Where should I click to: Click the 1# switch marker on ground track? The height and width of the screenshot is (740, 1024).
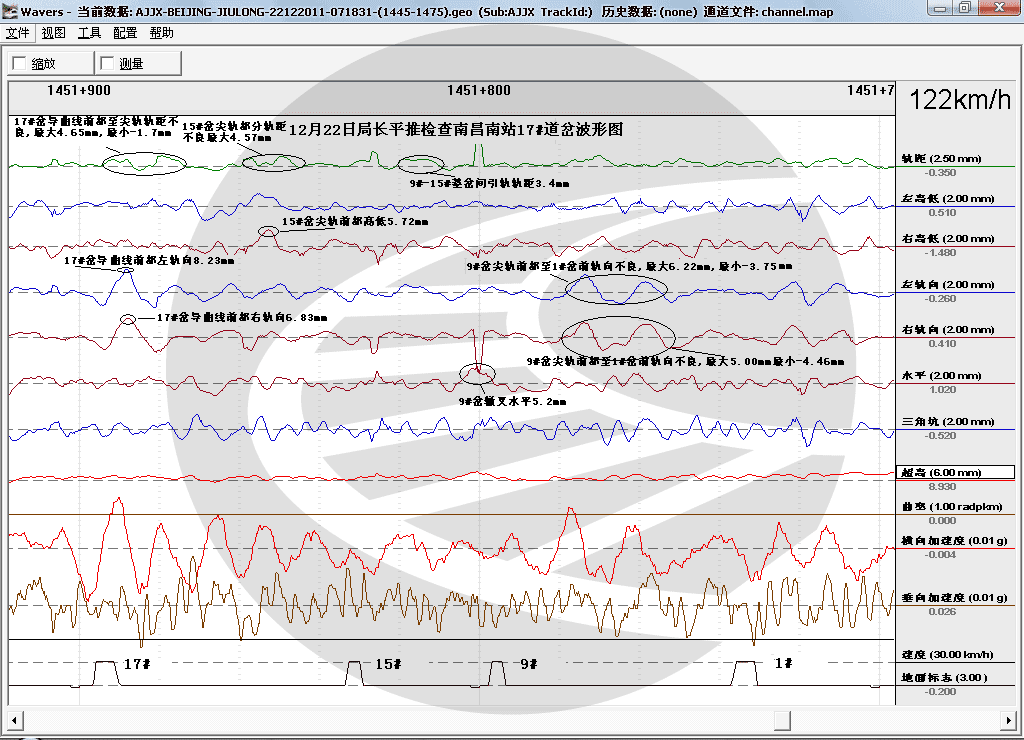783,664
